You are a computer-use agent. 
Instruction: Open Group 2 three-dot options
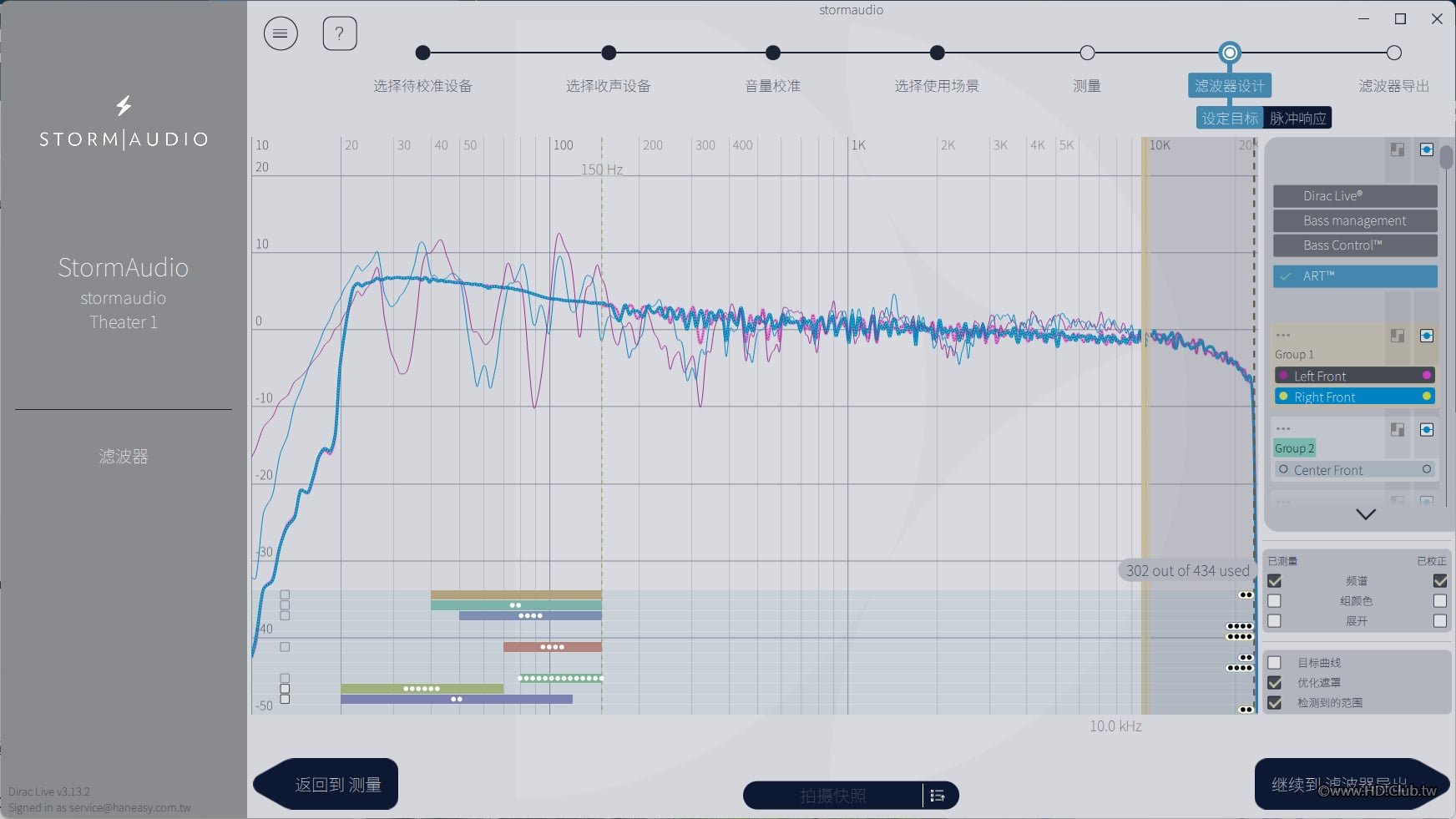(x=1283, y=429)
